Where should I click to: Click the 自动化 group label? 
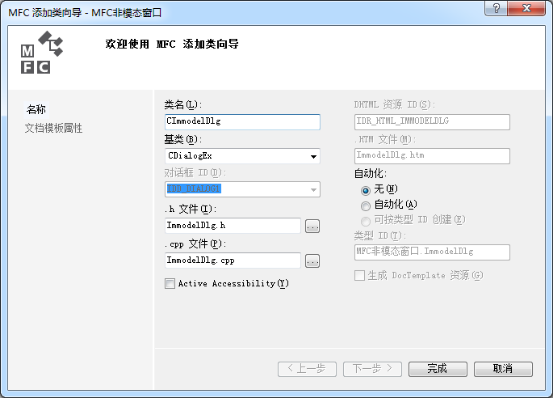370,173
